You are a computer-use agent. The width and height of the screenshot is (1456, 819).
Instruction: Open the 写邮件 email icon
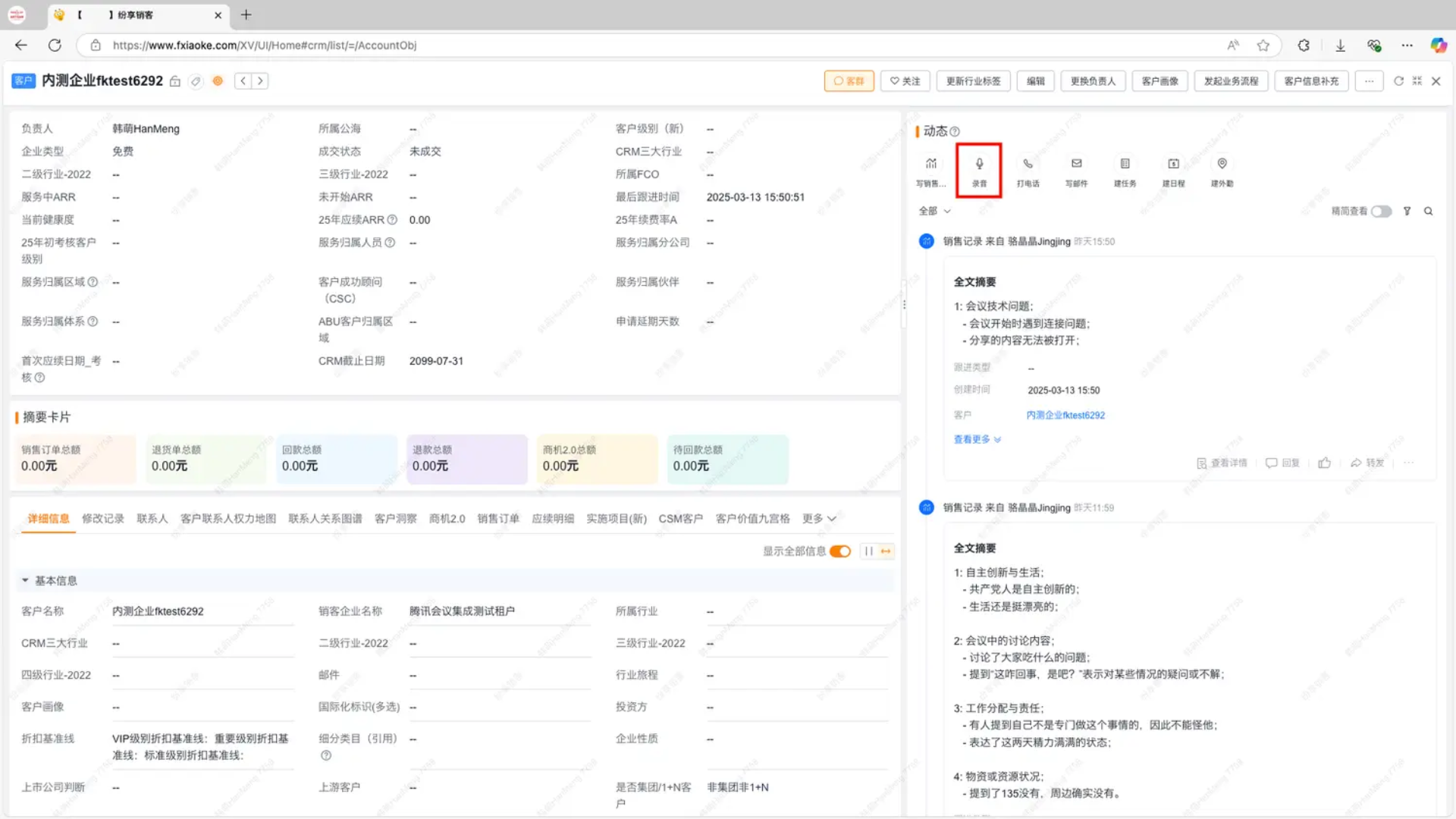pos(1076,164)
